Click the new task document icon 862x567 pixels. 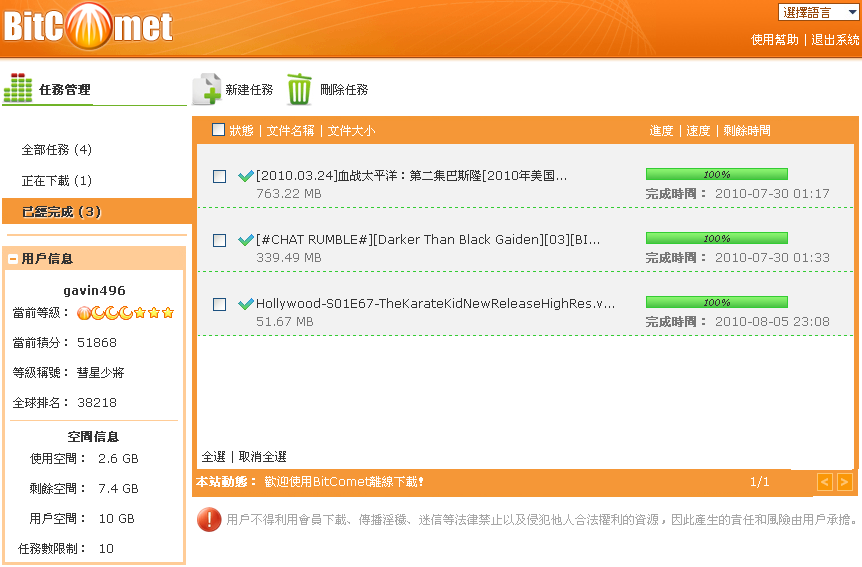(x=206, y=88)
